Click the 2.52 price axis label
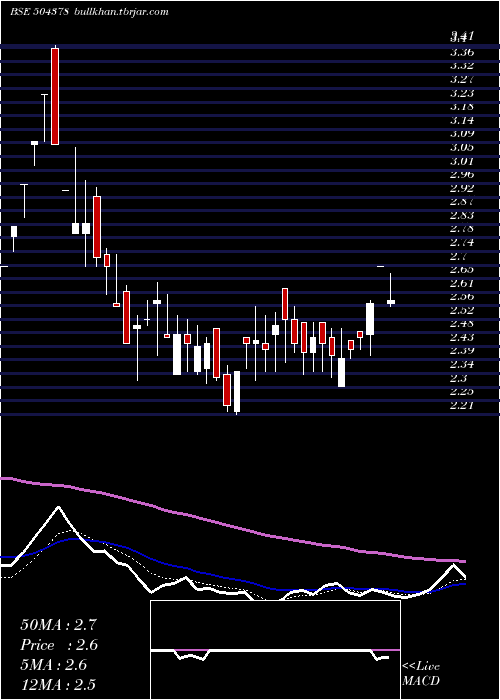 click(462, 310)
